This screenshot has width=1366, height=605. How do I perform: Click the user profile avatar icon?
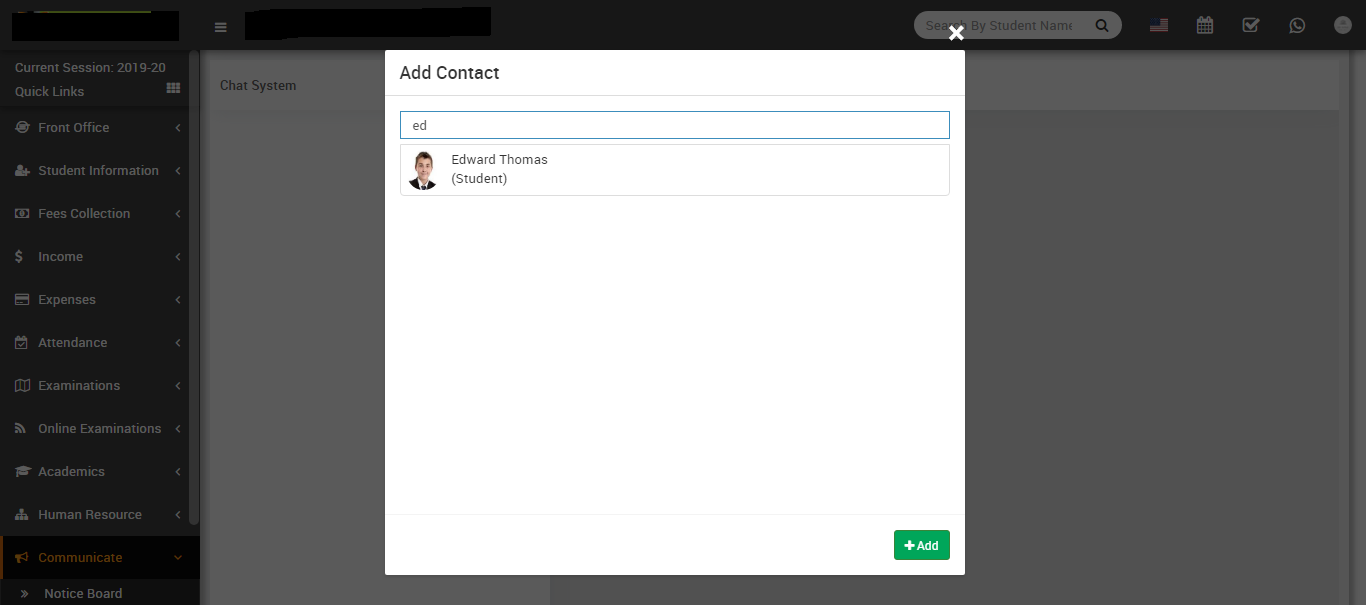[1343, 26]
